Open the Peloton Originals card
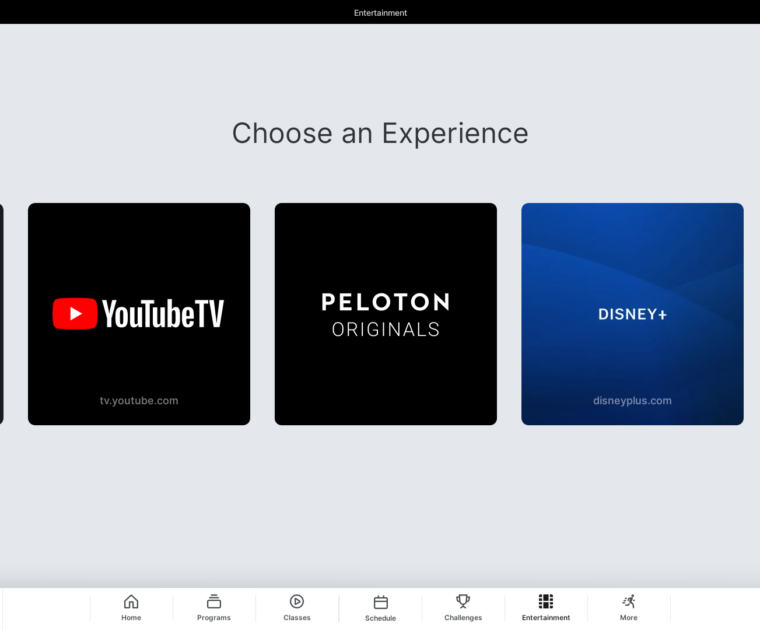The width and height of the screenshot is (760, 630). (x=386, y=314)
